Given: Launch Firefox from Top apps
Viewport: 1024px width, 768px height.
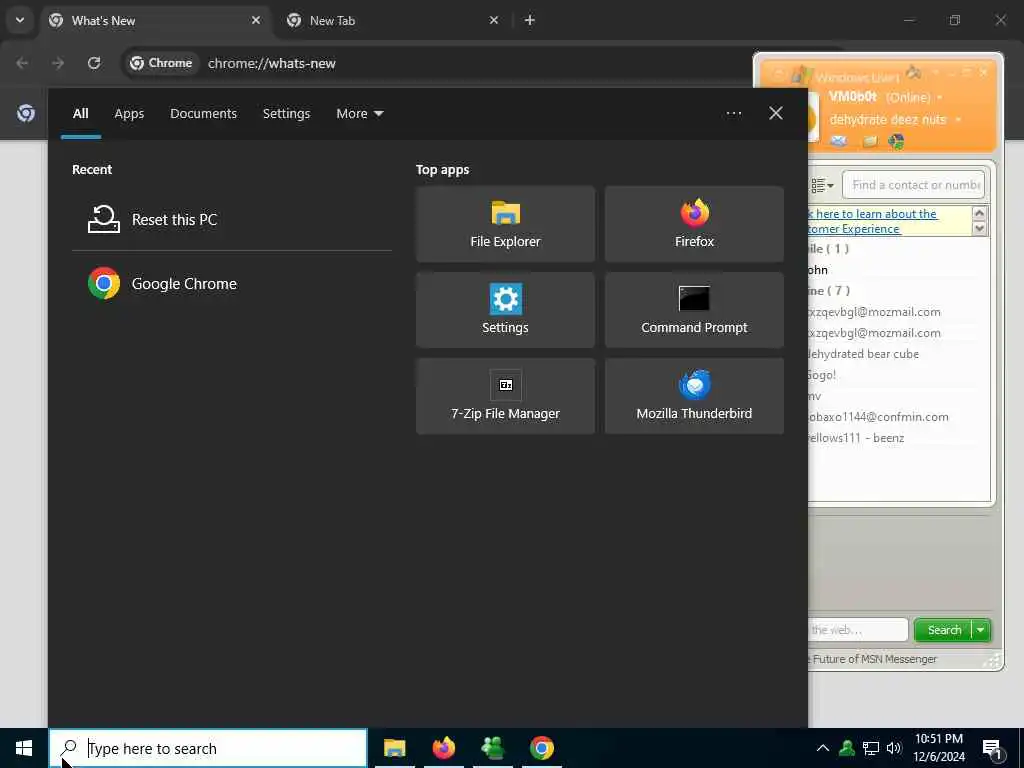Looking at the screenshot, I should click(x=694, y=224).
